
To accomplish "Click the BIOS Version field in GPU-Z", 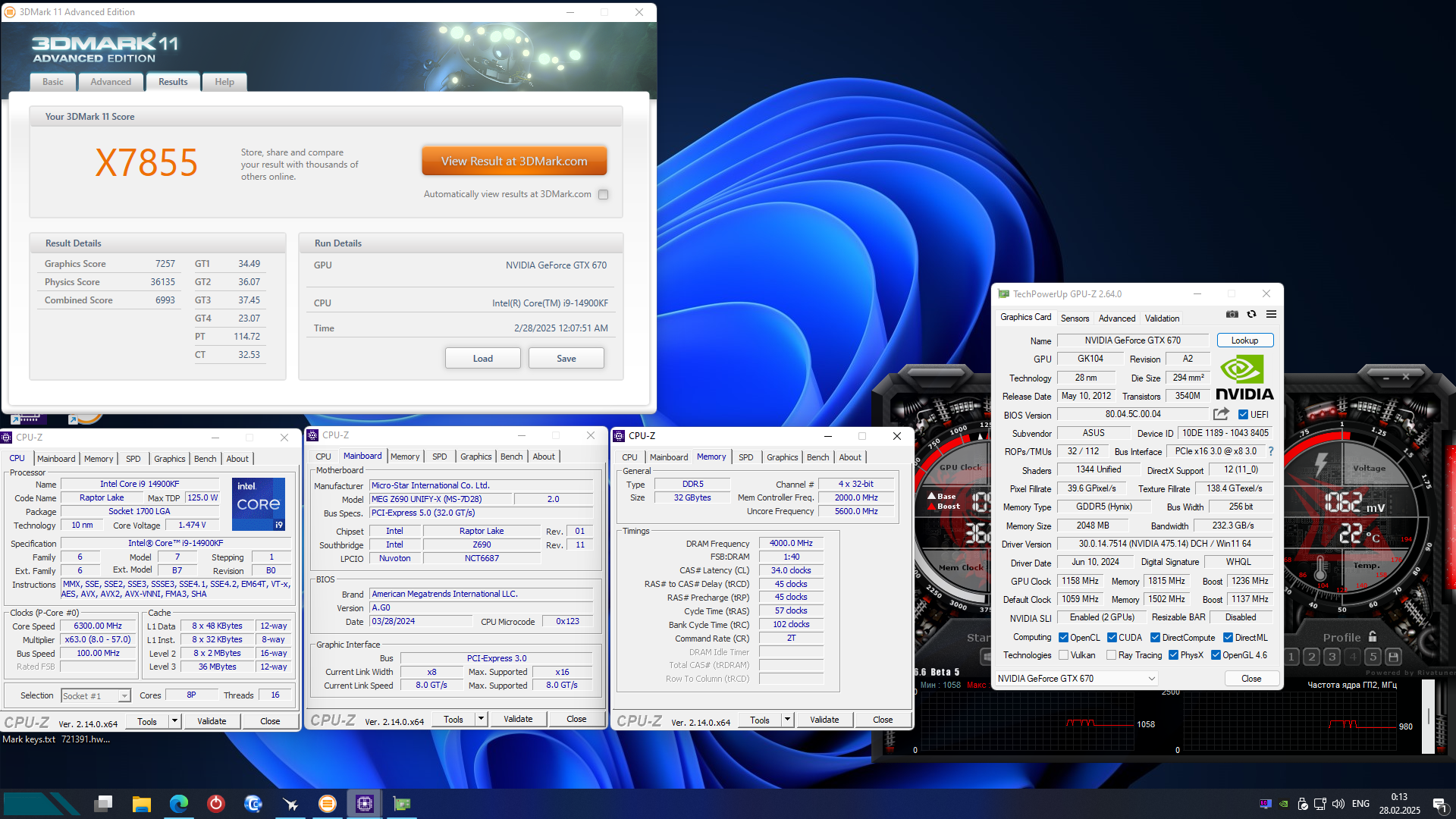I will coord(1132,414).
